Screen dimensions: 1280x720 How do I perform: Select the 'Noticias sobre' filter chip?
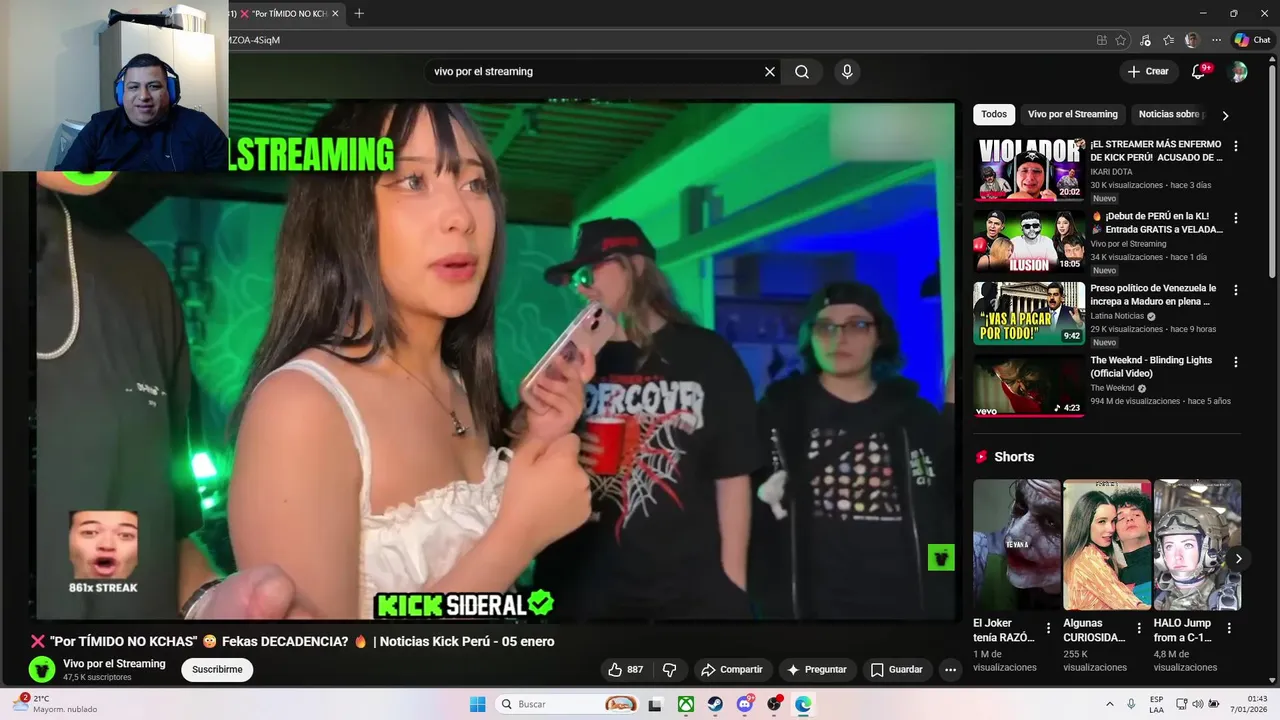(1168, 114)
